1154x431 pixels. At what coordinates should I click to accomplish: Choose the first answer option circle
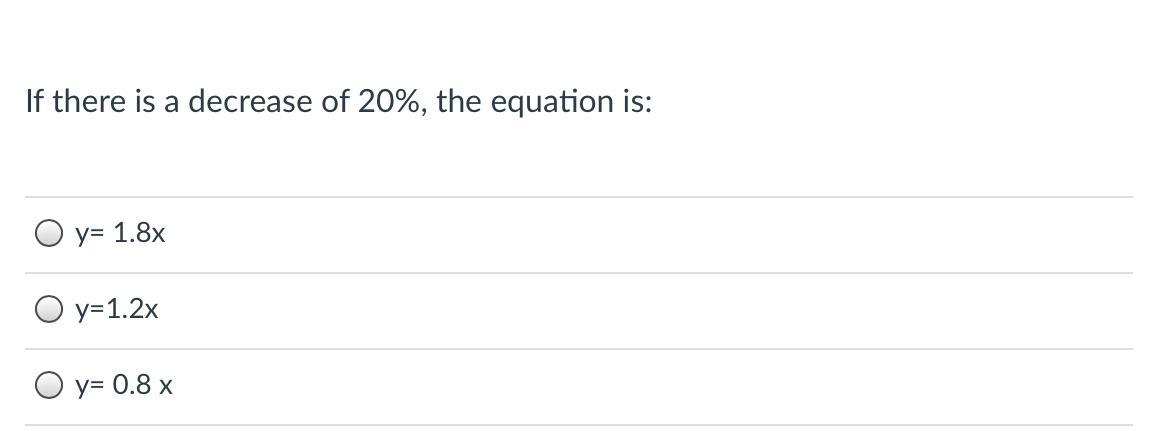(48, 234)
